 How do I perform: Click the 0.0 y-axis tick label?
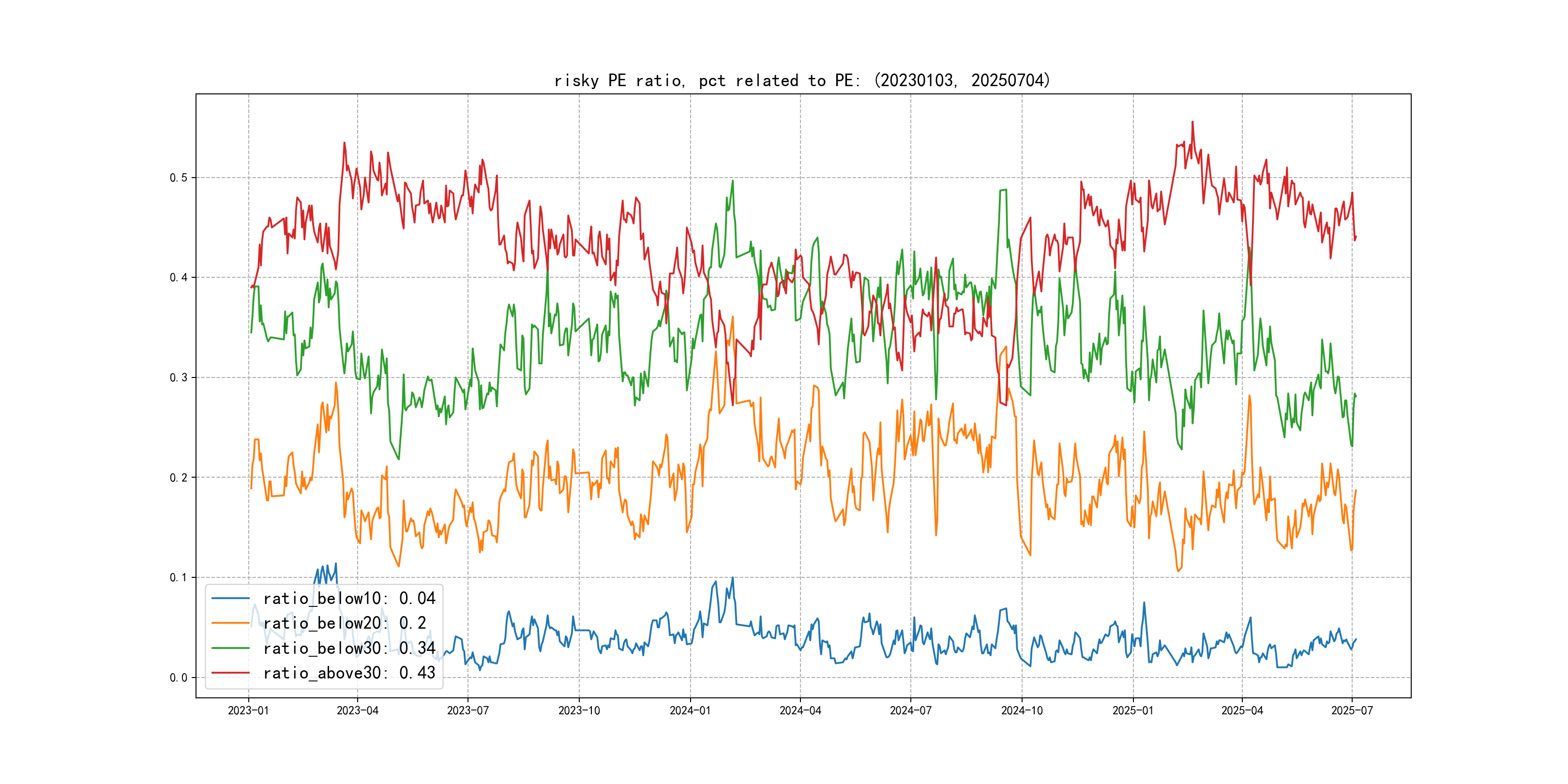pos(179,678)
